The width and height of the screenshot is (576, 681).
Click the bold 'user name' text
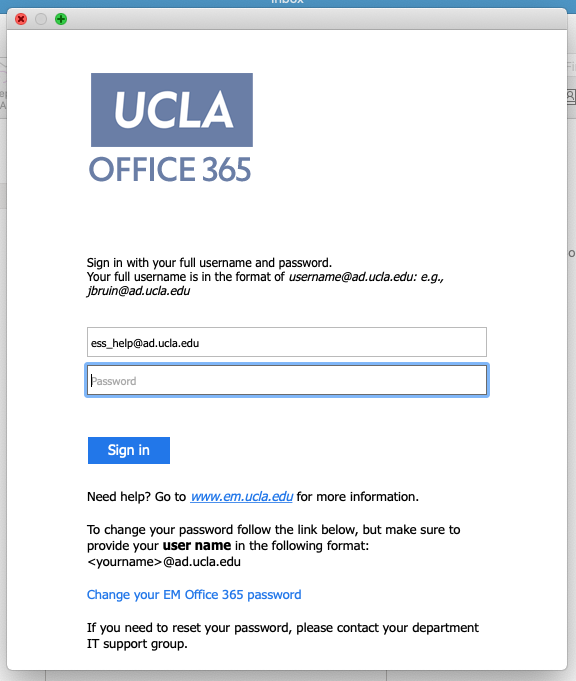pyautogui.click(x=197, y=545)
